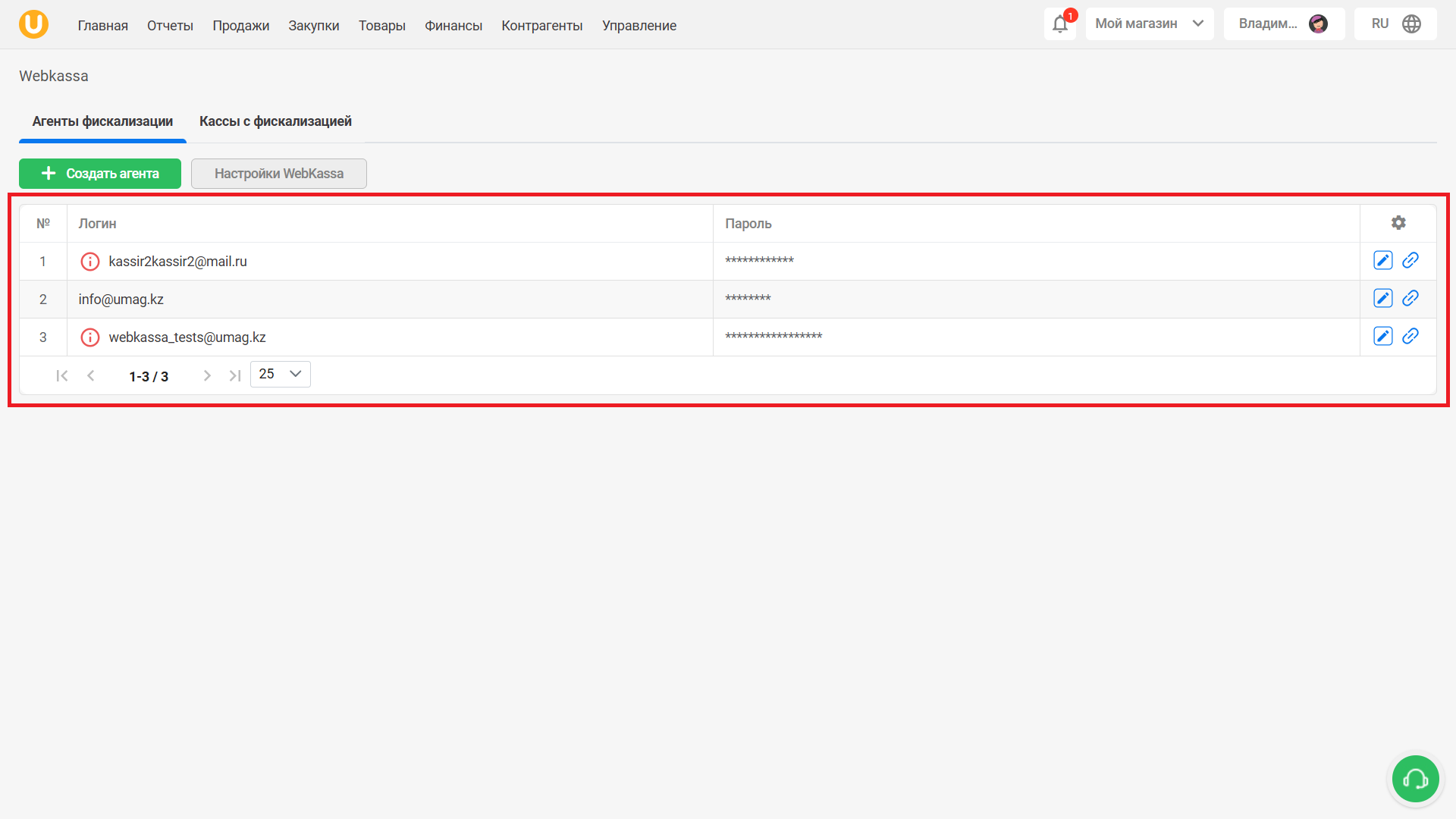Click the orange U logo icon
This screenshot has width=1456, height=819.
tap(33, 24)
